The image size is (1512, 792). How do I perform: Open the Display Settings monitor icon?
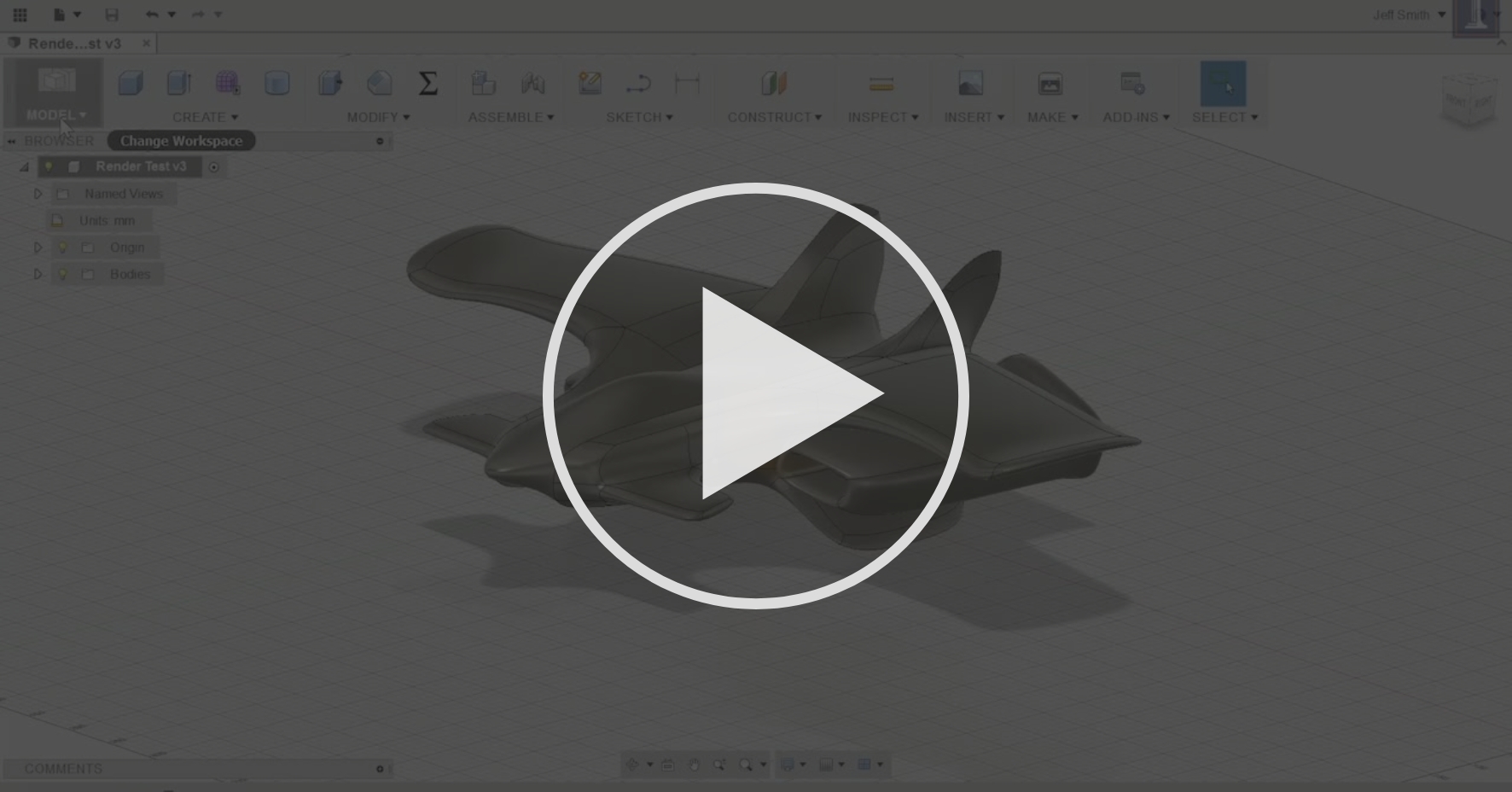[x=788, y=765]
